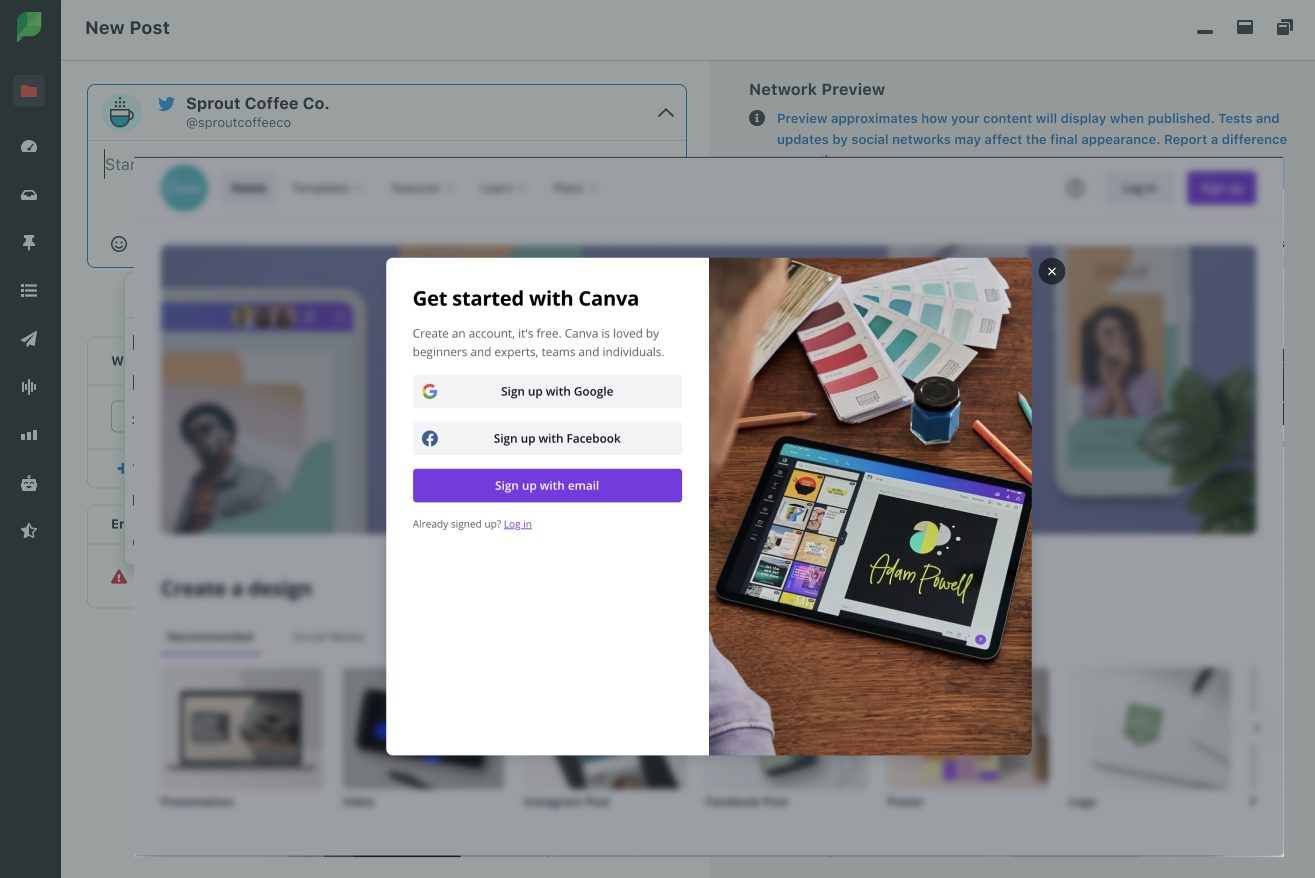Open the bot icon in sidebar
Viewport: 1315px width, 878px height.
(x=29, y=483)
